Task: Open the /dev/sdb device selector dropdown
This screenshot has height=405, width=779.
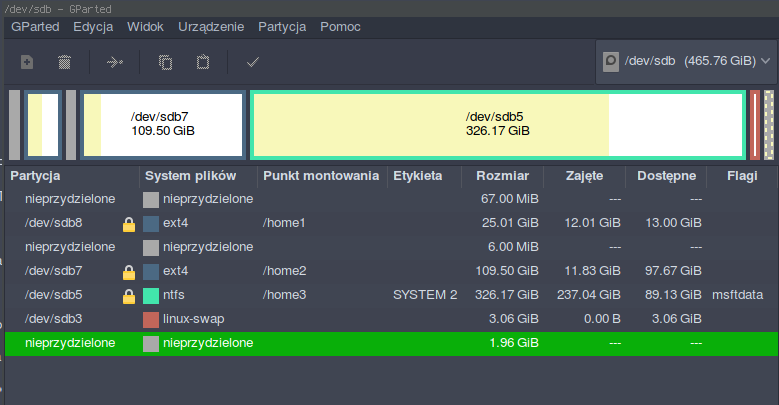Action: click(686, 61)
